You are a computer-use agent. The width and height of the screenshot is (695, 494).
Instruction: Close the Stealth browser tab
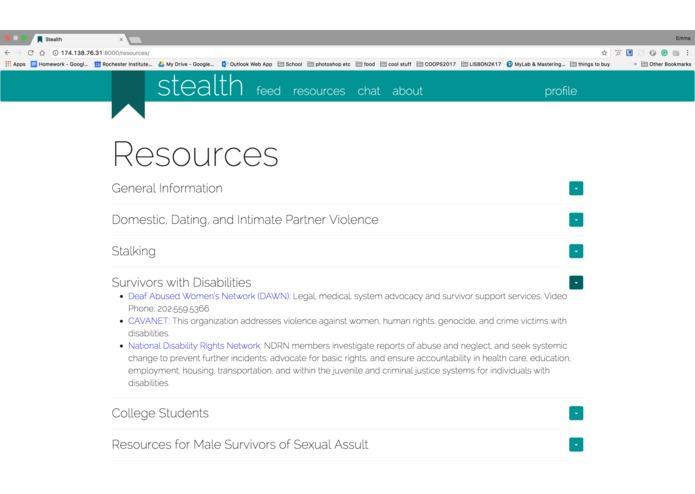(x=121, y=39)
